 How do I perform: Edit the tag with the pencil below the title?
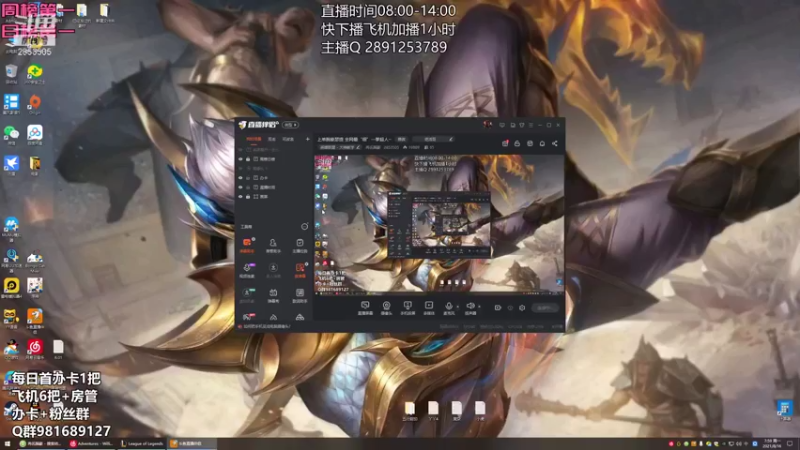pos(358,147)
